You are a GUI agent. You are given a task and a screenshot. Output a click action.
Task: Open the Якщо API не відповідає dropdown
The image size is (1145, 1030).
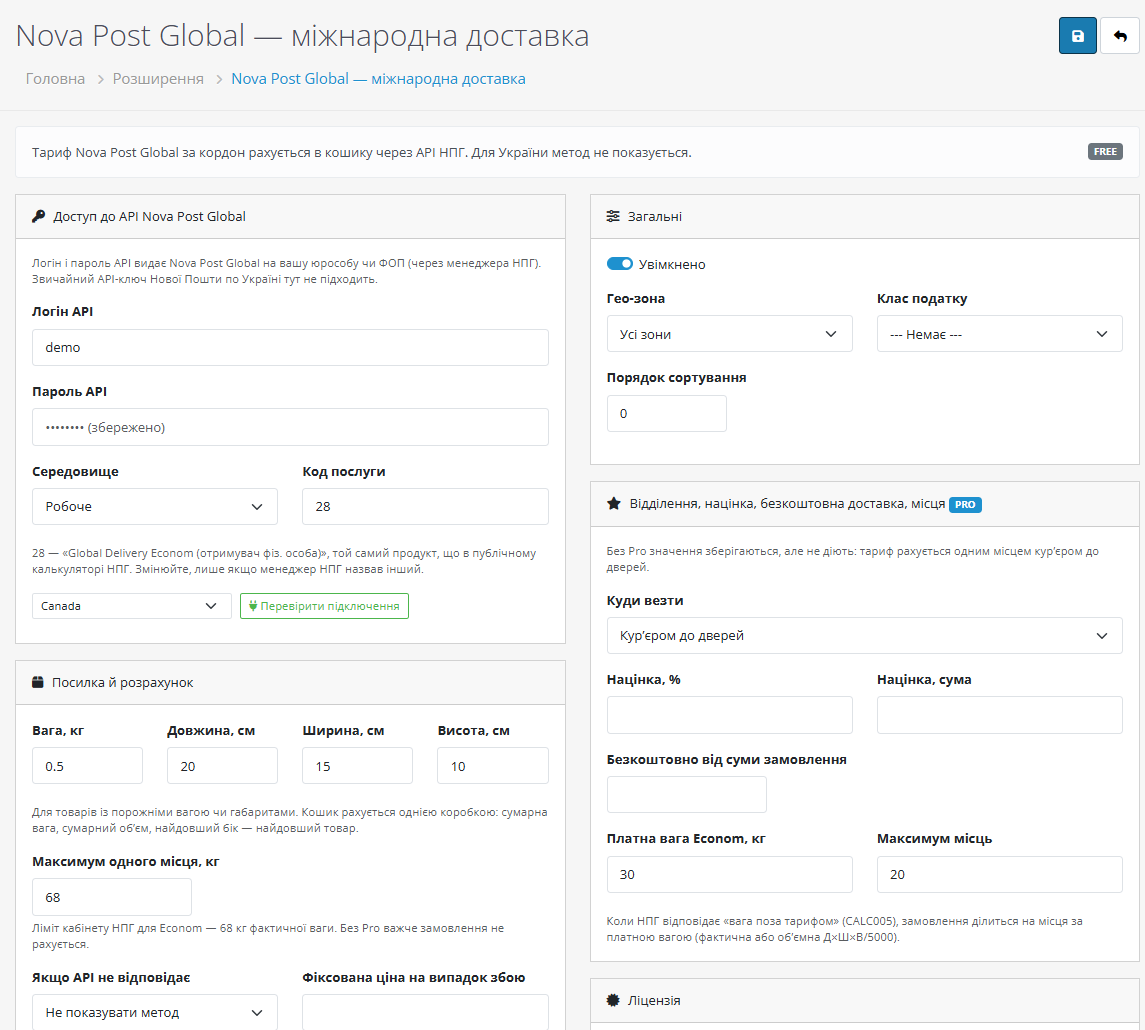[x=155, y=1012]
